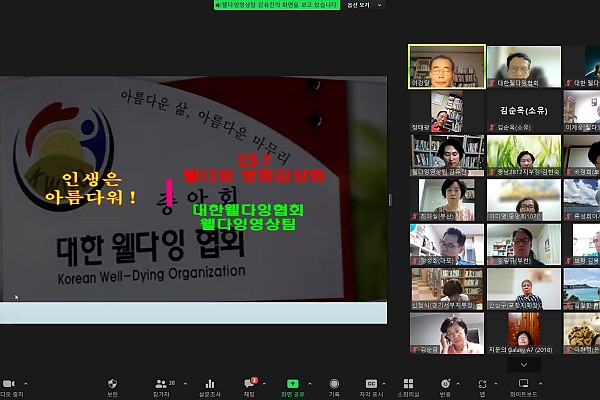This screenshot has height=400, width=600.
Task: Click the muted mic icon on 대한웰다잉협회 tile
Action: click(492, 83)
